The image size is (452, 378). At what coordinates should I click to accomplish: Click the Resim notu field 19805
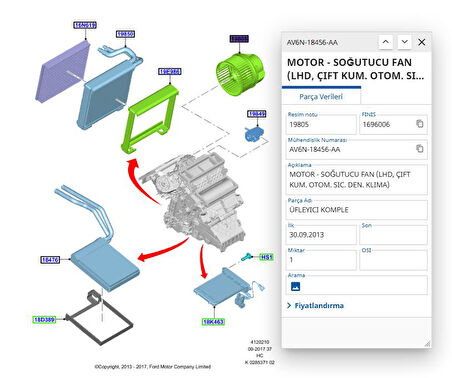click(x=321, y=124)
